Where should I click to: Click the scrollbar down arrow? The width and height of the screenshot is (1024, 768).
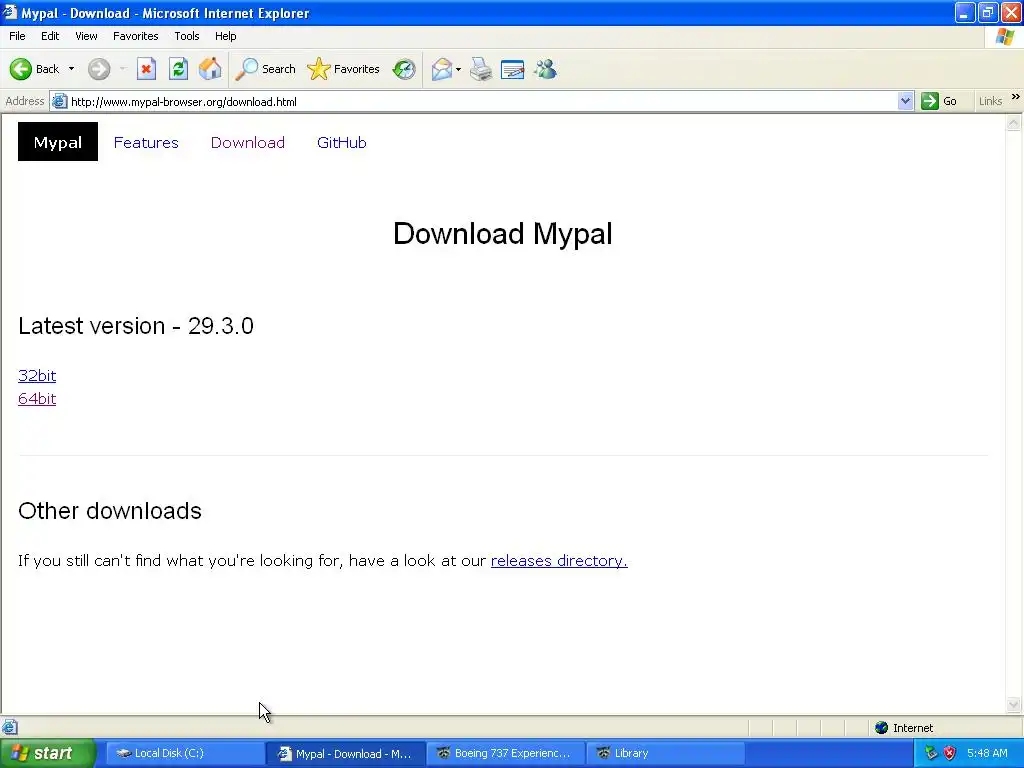point(1014,704)
